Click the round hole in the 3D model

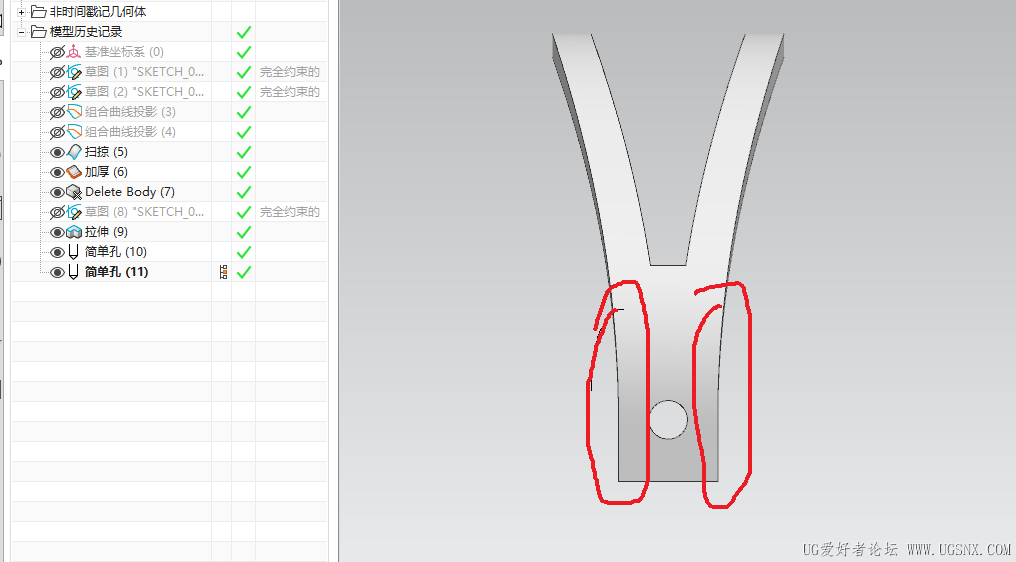668,420
